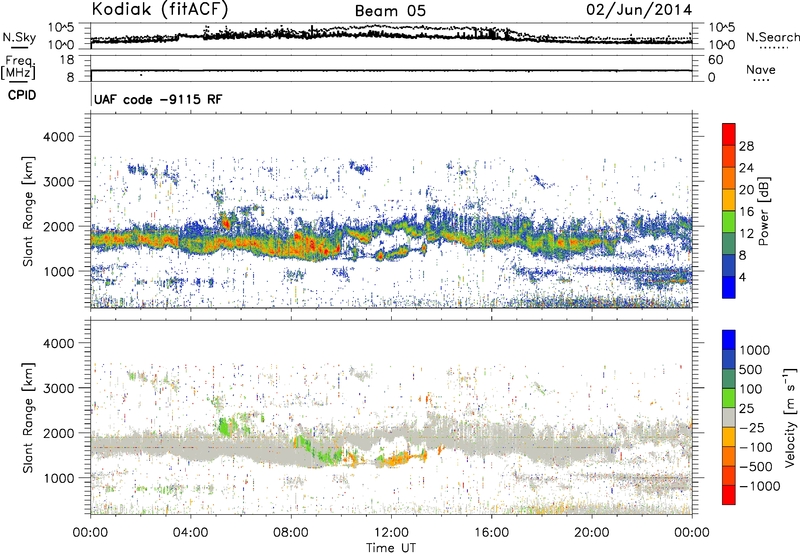Image resolution: width=800 pixels, height=554 pixels.
Task: Click the "60" Nave axis tick
Action: [715, 60]
